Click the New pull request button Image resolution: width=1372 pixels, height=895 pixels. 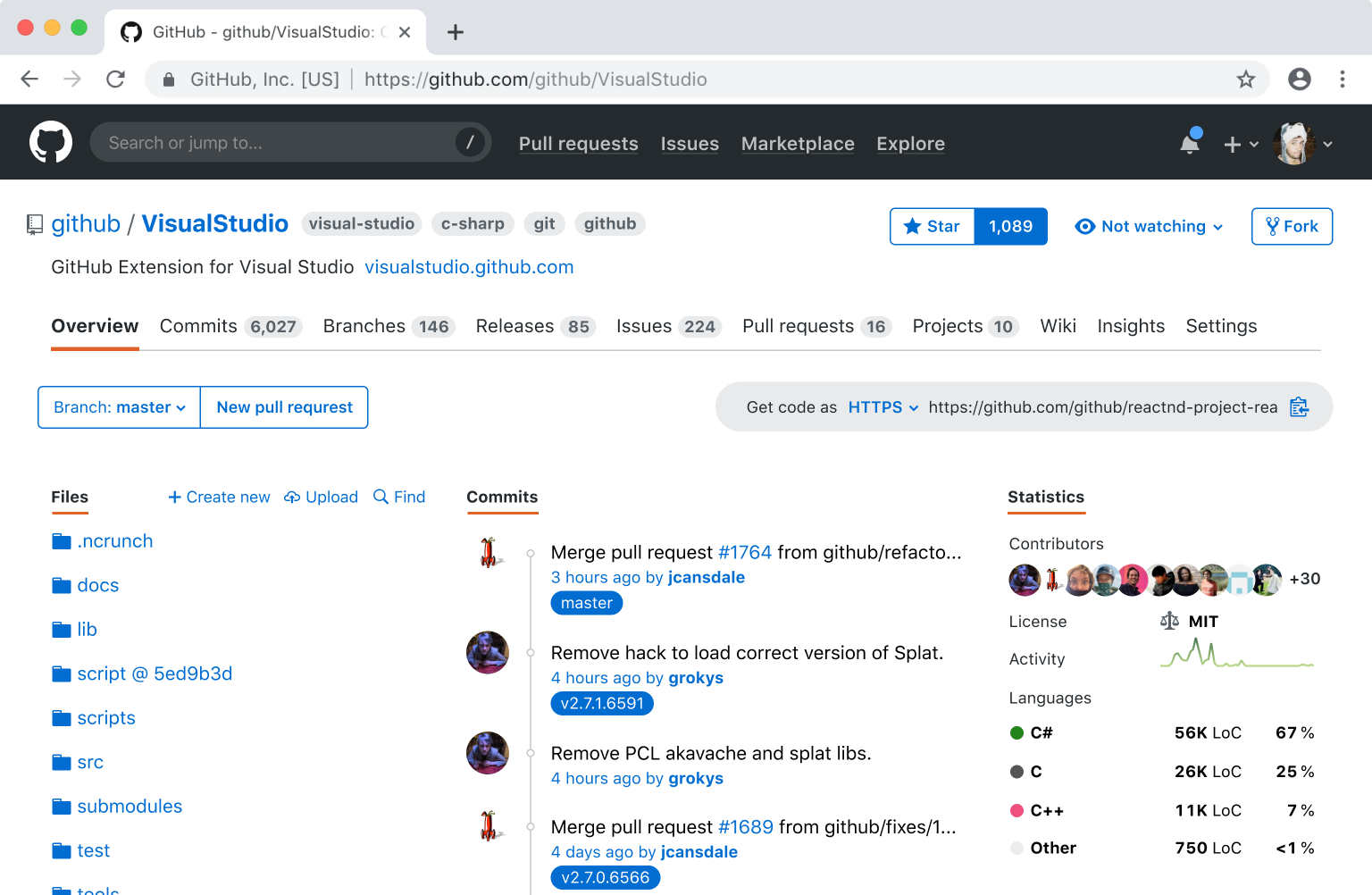[x=283, y=406]
